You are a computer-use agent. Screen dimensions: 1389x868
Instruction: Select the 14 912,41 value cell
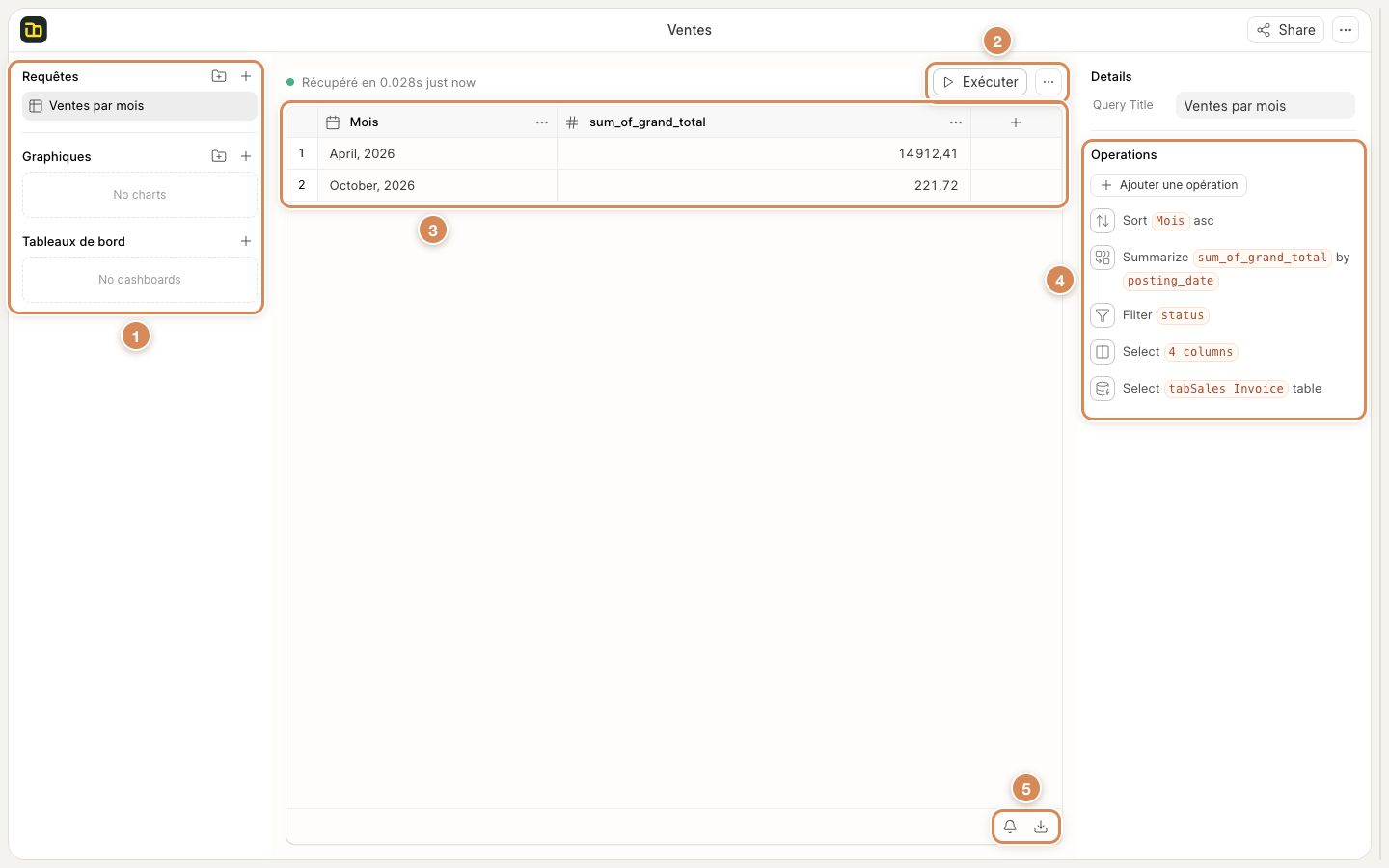(x=764, y=153)
